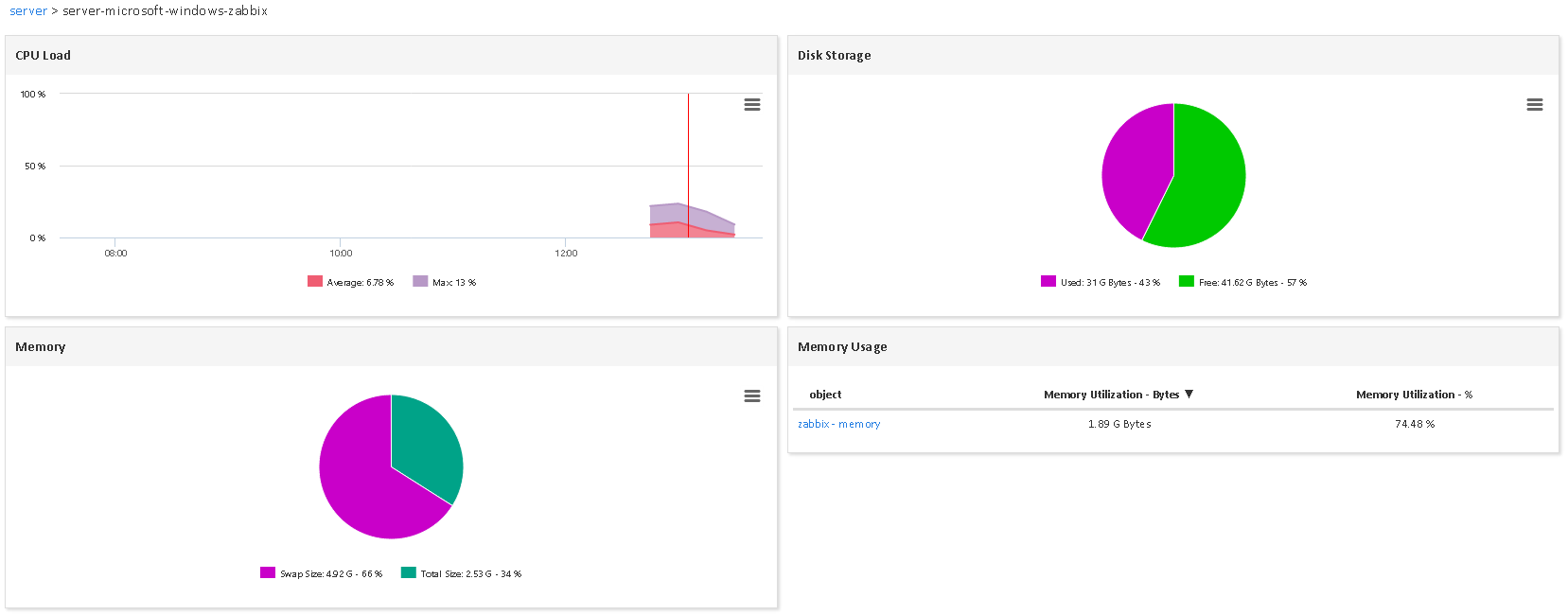
Task: Click the '10:00' time axis label
Action: click(341, 254)
